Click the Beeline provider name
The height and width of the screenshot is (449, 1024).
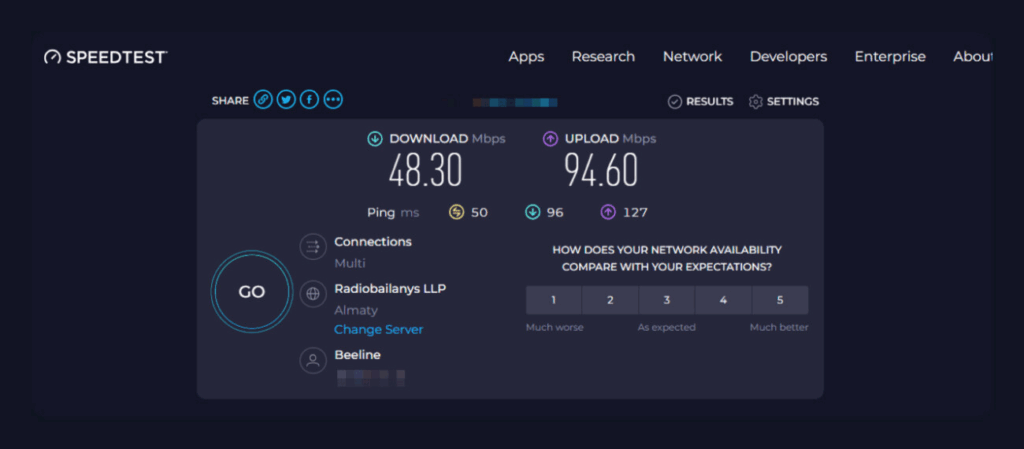click(357, 355)
